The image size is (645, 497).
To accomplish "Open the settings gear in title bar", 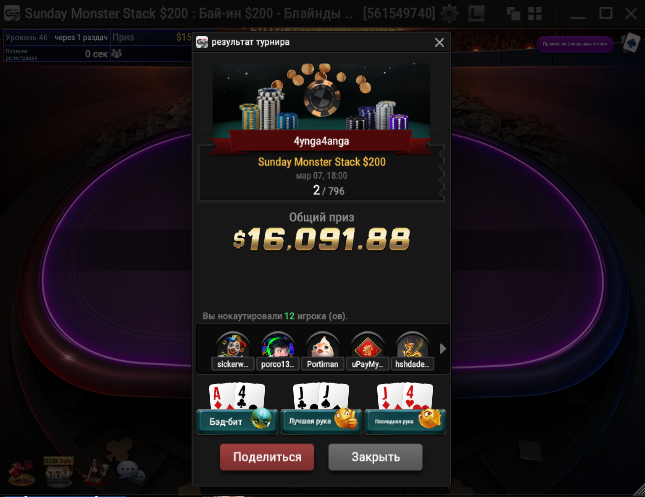I will [449, 14].
